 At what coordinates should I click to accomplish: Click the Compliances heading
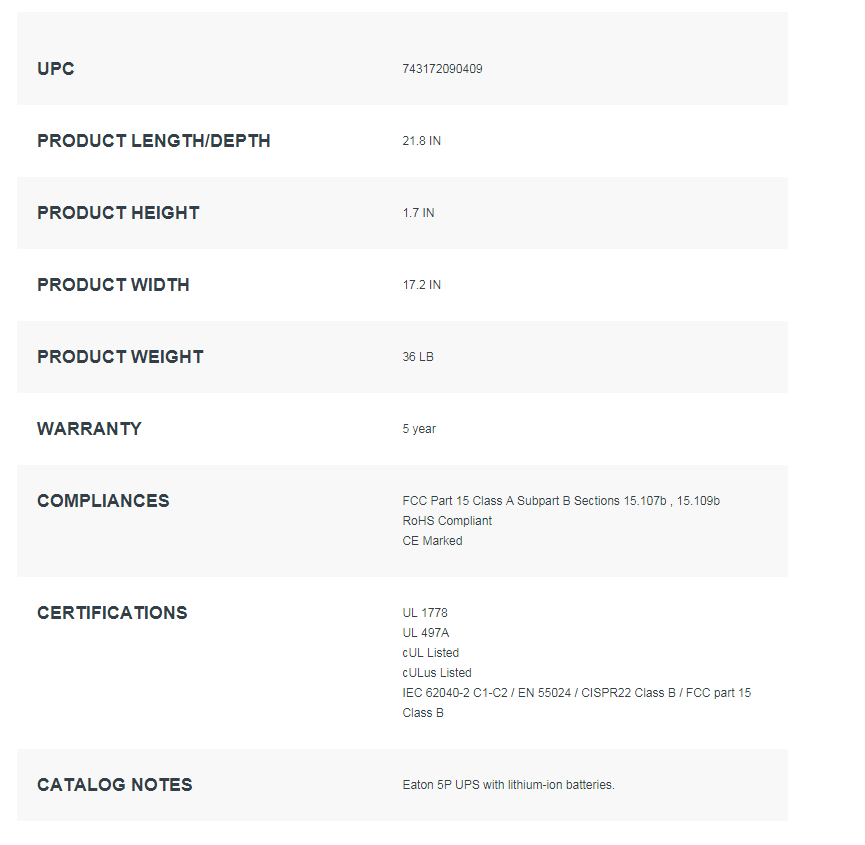[103, 501]
